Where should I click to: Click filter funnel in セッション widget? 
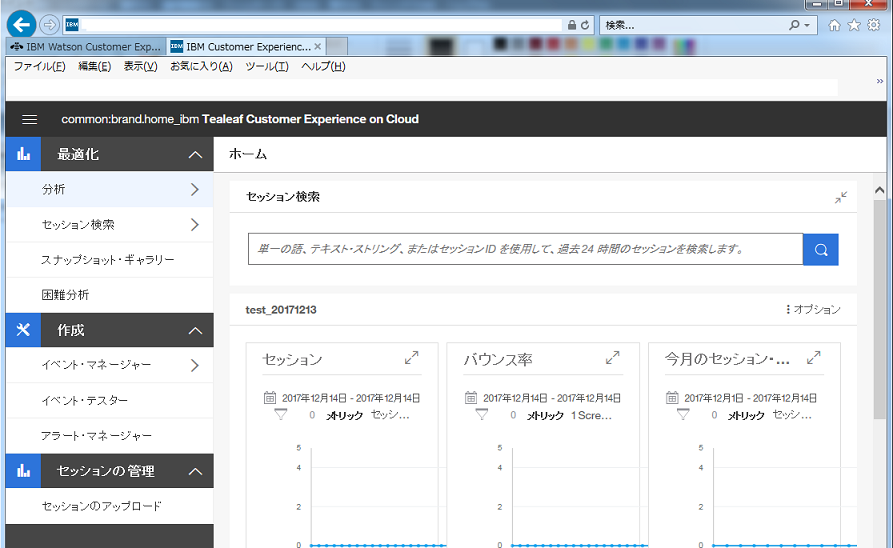pos(281,415)
